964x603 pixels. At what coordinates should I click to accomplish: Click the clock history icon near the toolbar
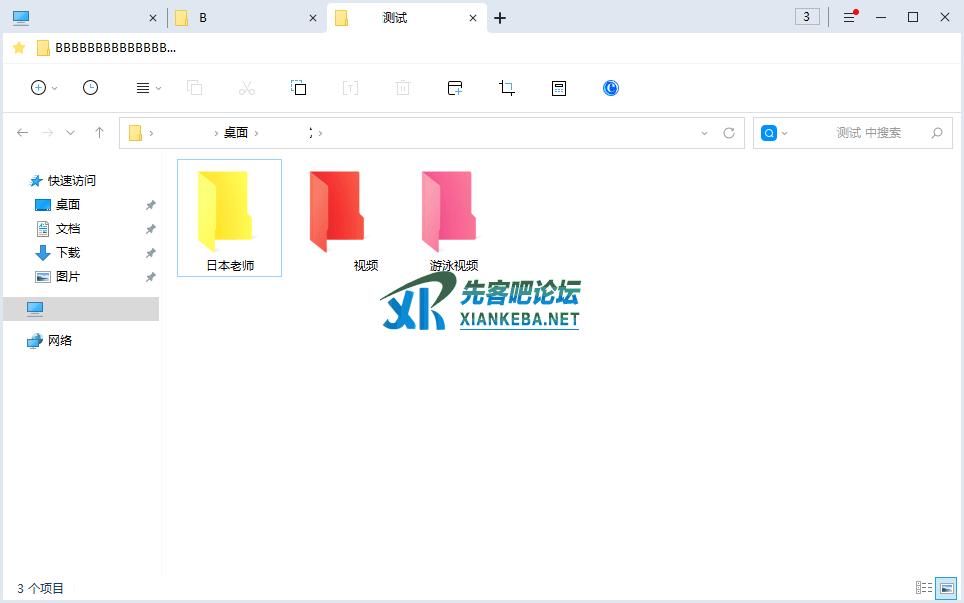pos(91,88)
